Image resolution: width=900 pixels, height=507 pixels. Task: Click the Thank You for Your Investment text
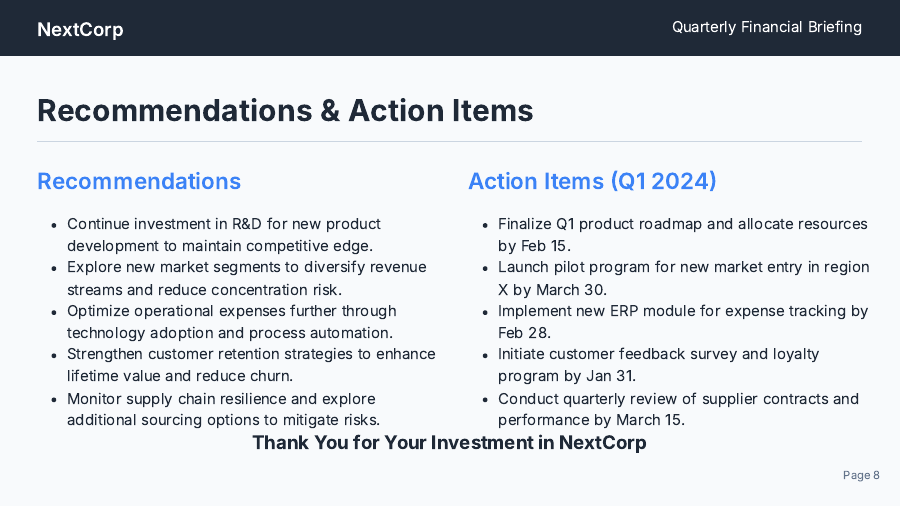tap(449, 442)
